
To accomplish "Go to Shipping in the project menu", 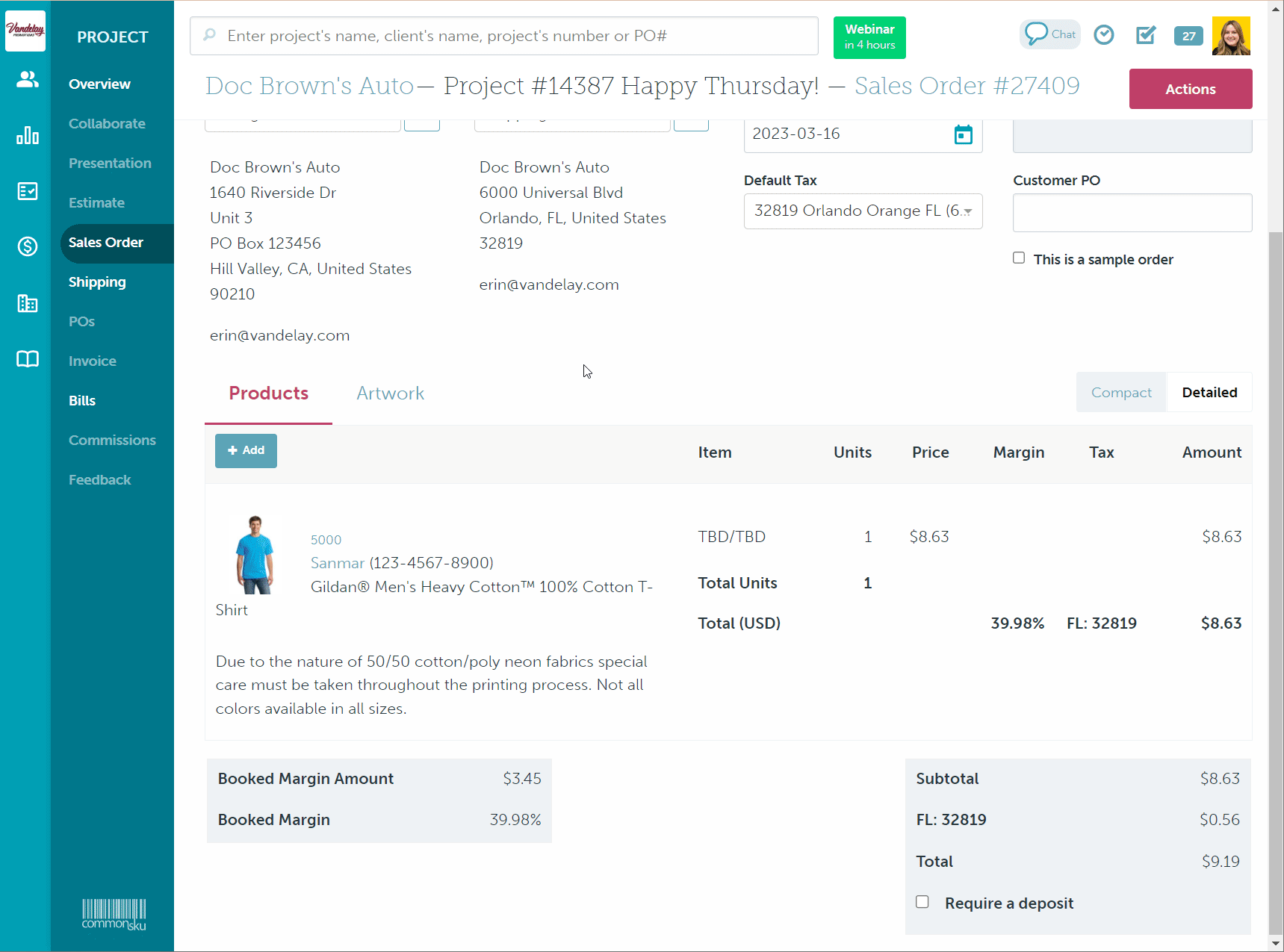I will click(x=97, y=282).
